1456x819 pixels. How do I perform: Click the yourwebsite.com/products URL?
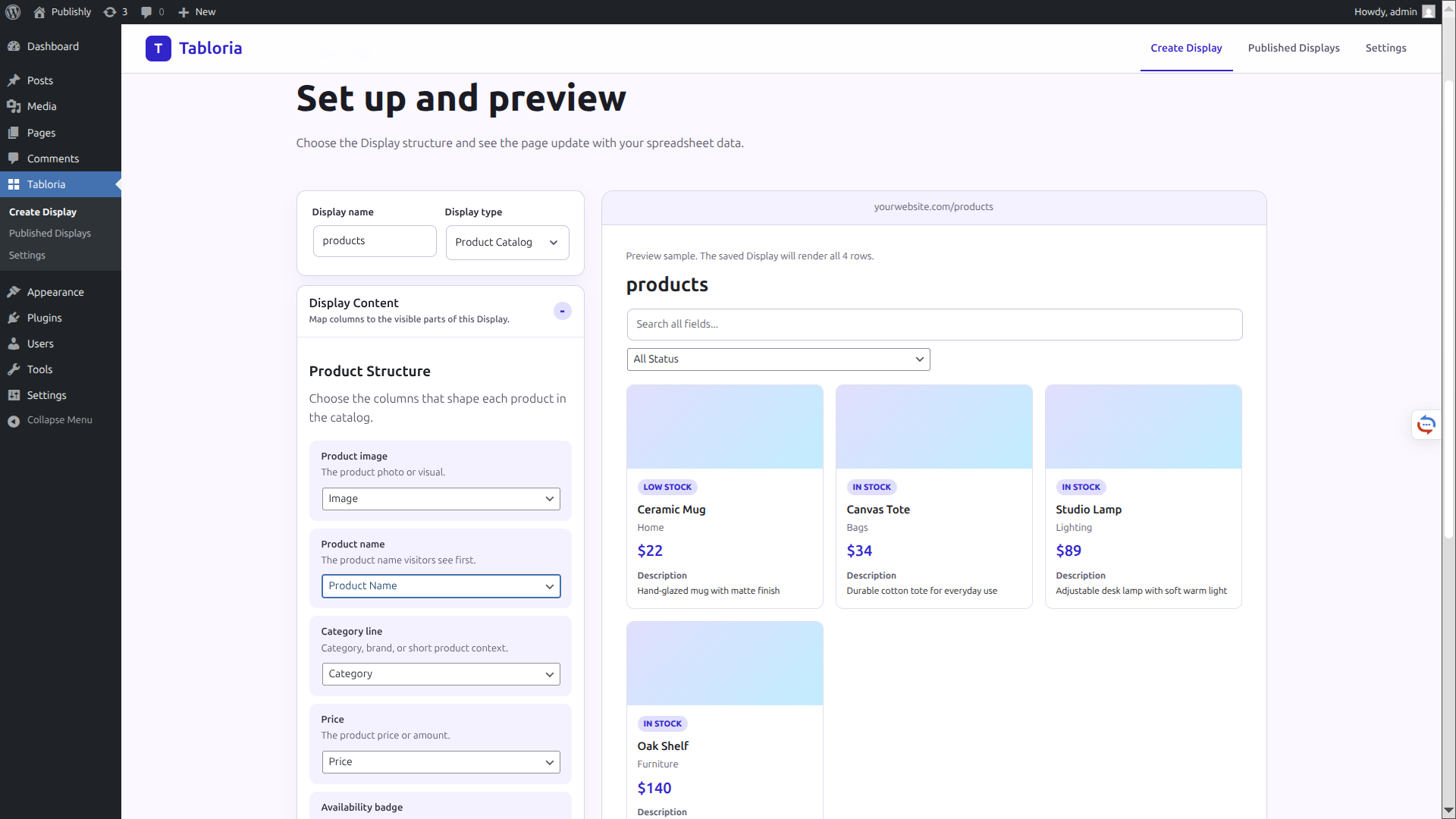934,207
